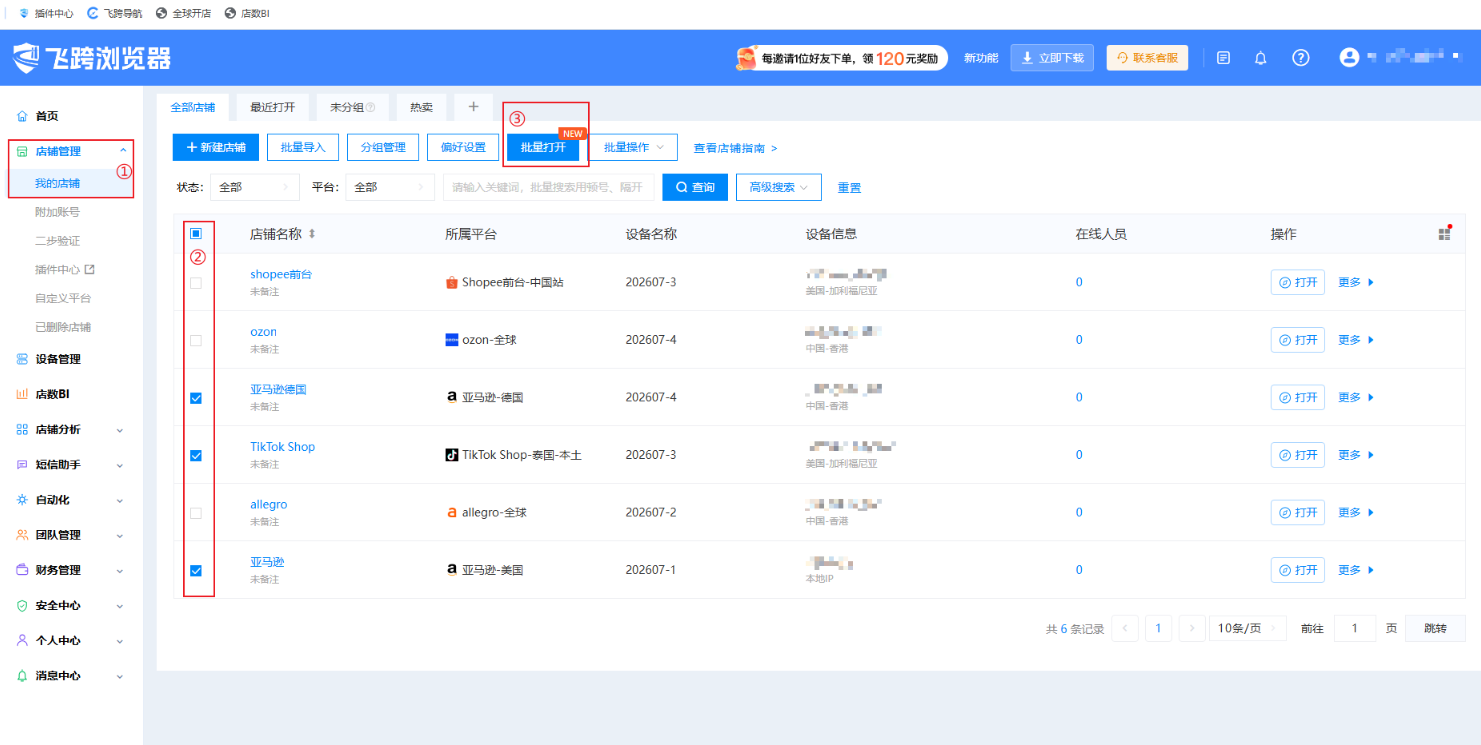
Task: Click the 重置 reset link
Action: (849, 188)
